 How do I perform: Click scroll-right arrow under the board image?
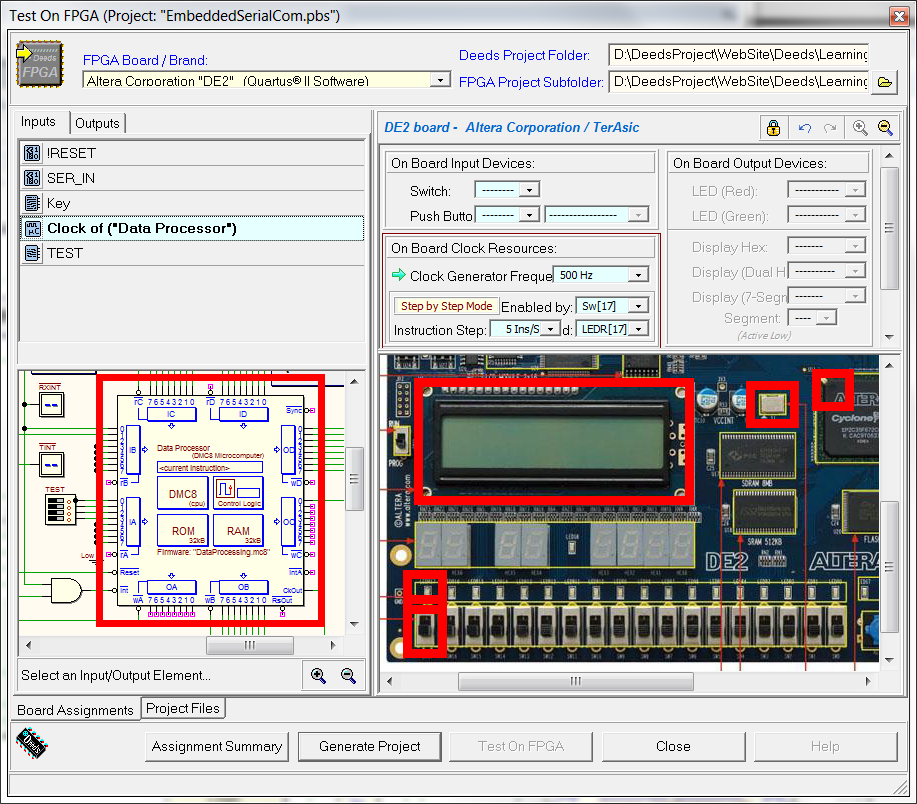[x=868, y=681]
